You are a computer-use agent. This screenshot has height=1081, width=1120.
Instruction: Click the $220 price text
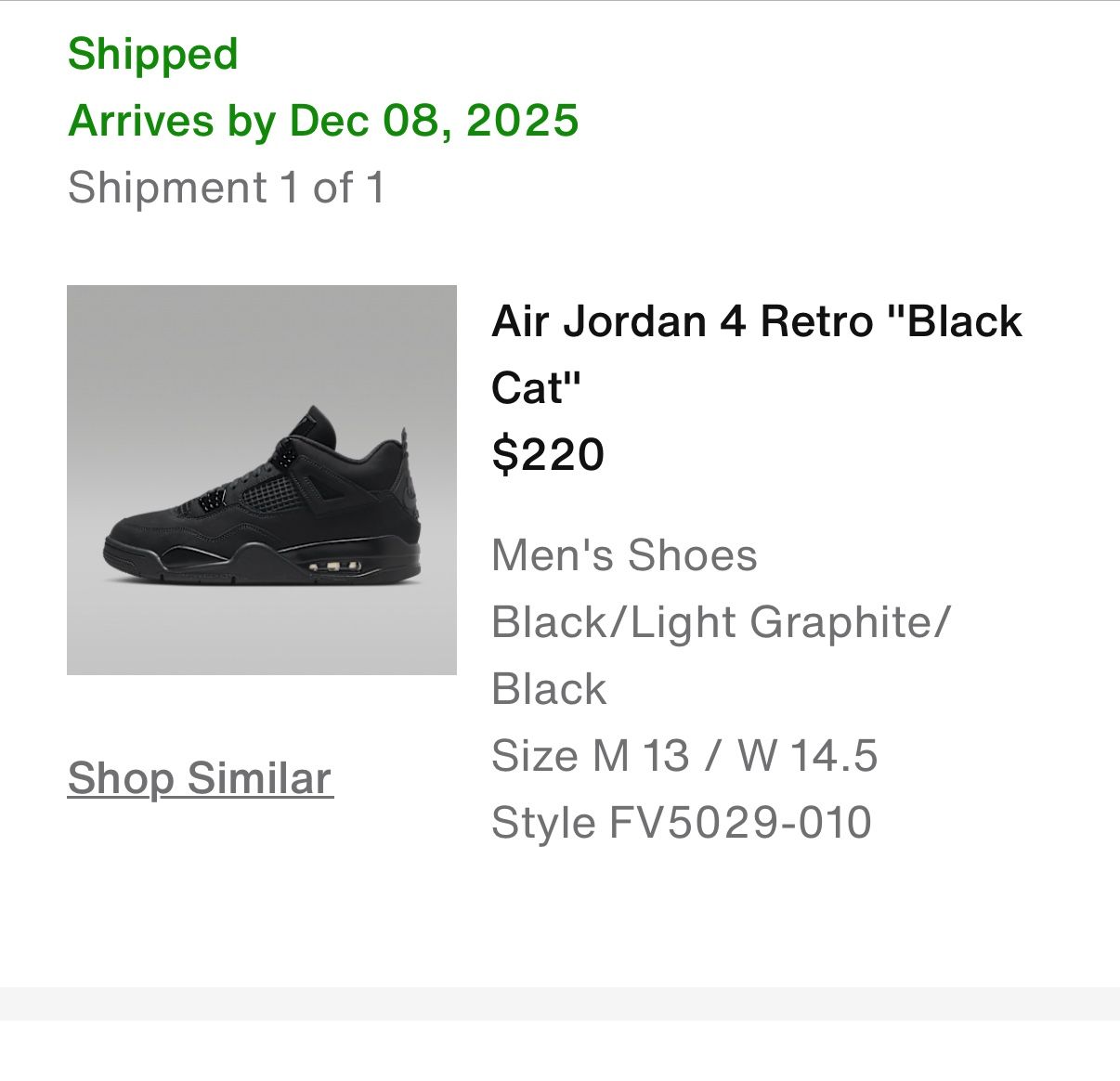click(x=546, y=455)
